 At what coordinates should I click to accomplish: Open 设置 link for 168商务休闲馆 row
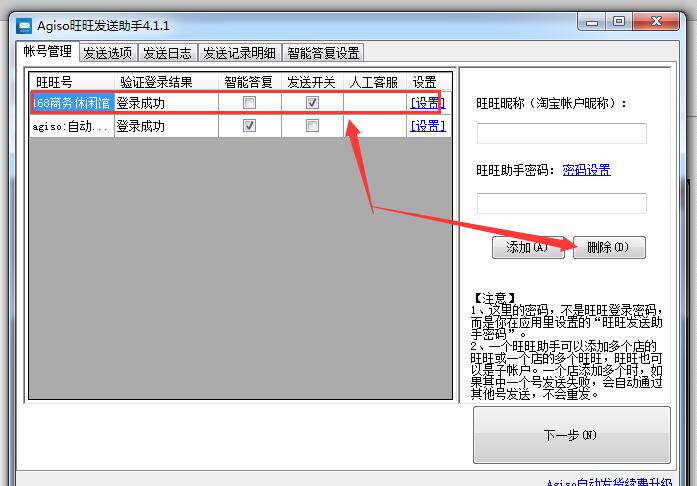click(x=428, y=103)
